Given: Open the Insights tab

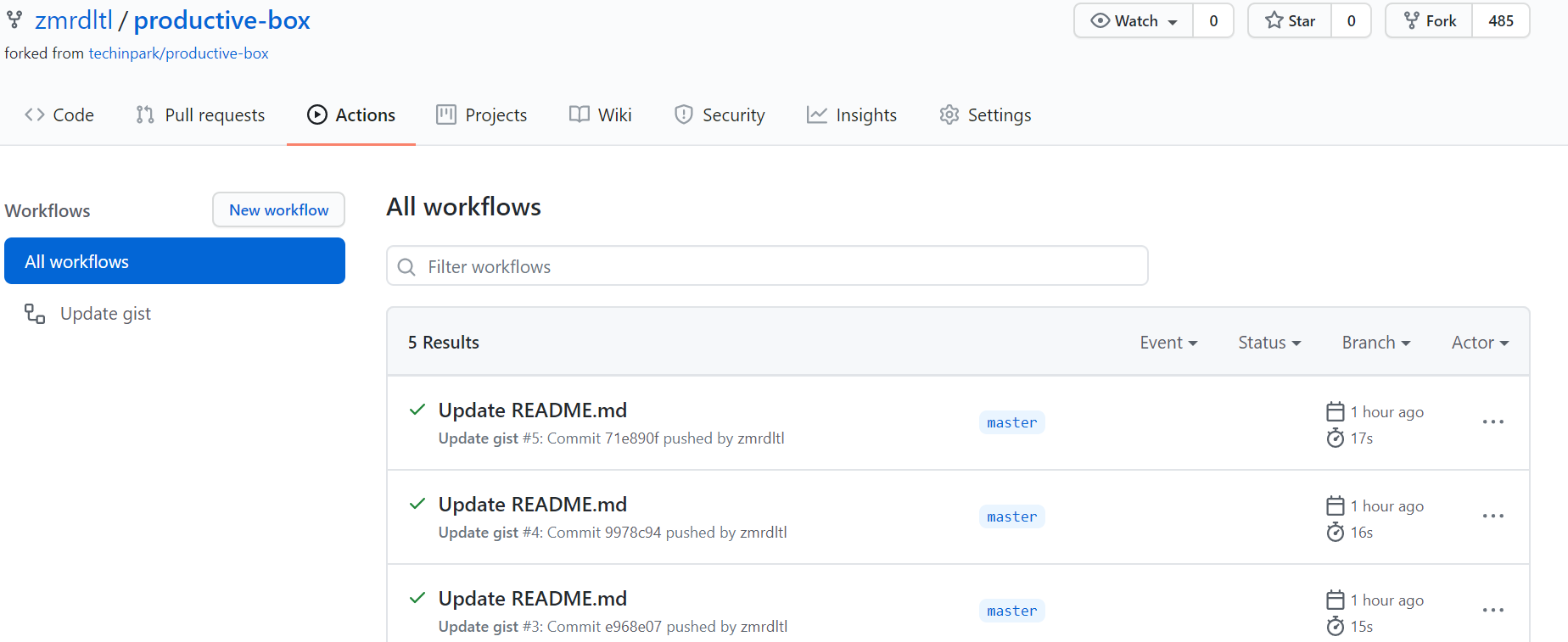Looking at the screenshot, I should point(851,114).
